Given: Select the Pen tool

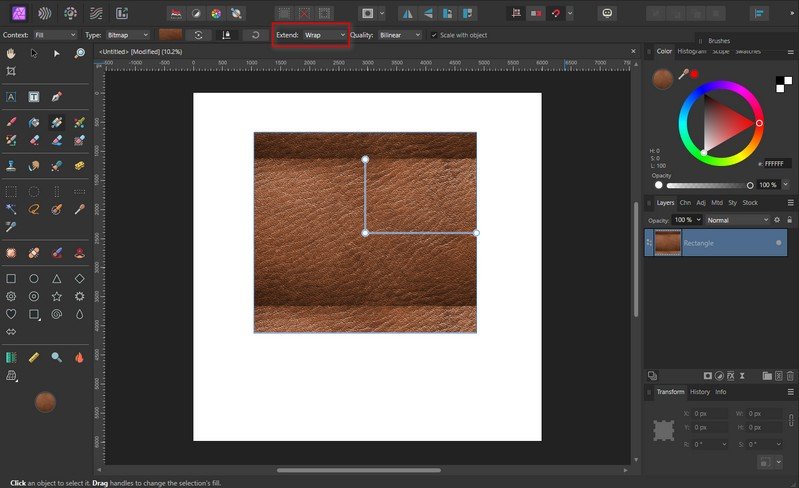Looking at the screenshot, I should (x=57, y=97).
